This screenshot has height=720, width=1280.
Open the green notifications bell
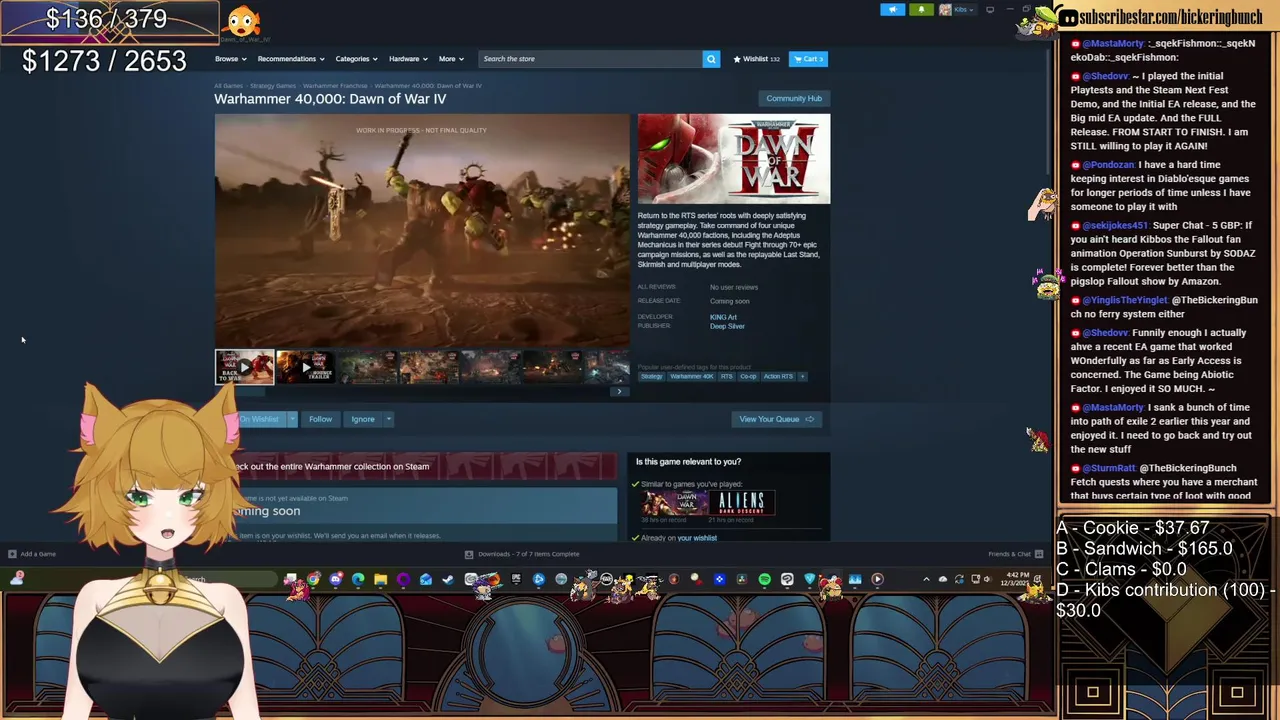pyautogui.click(x=921, y=10)
